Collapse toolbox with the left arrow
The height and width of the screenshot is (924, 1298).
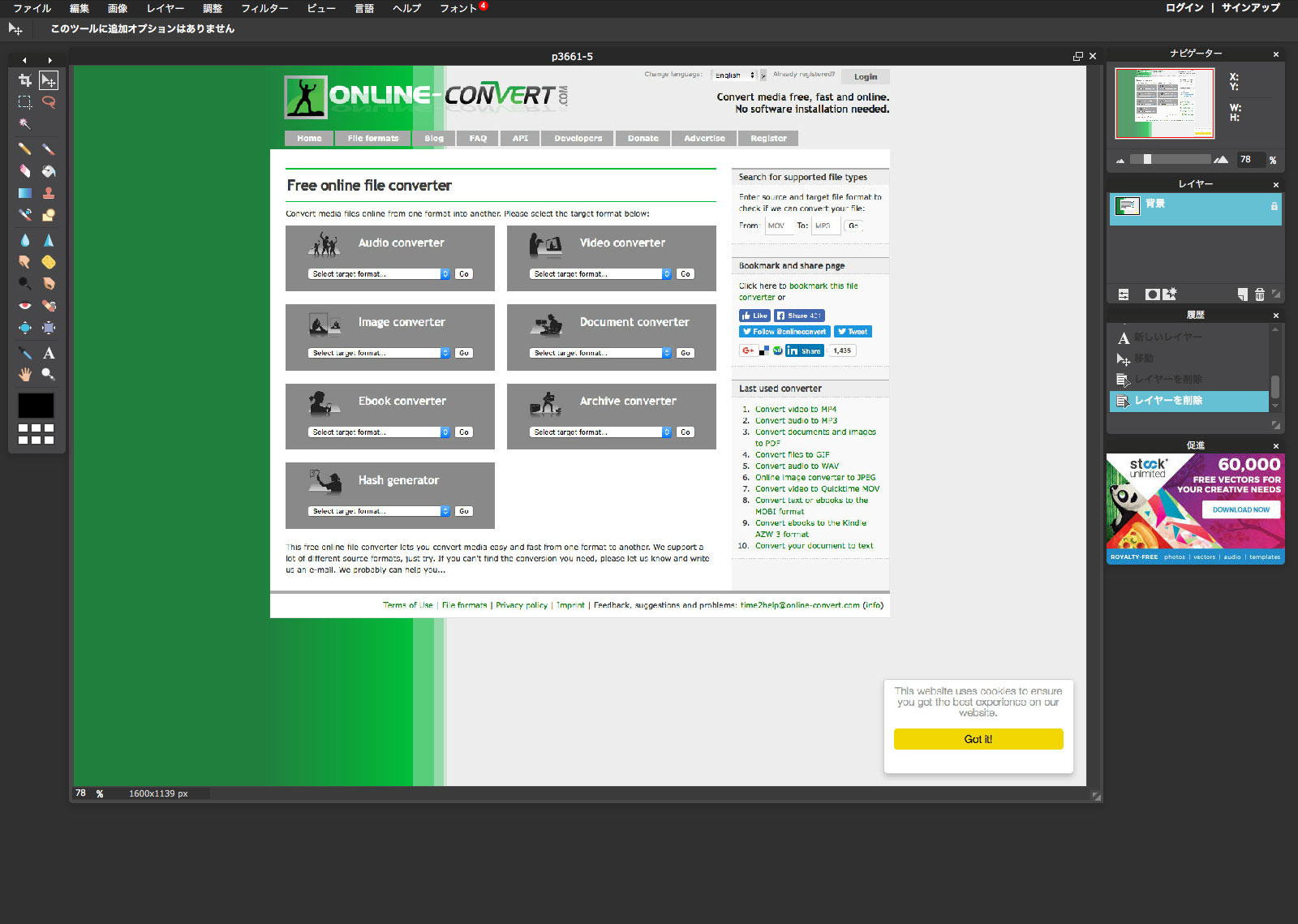coord(24,60)
